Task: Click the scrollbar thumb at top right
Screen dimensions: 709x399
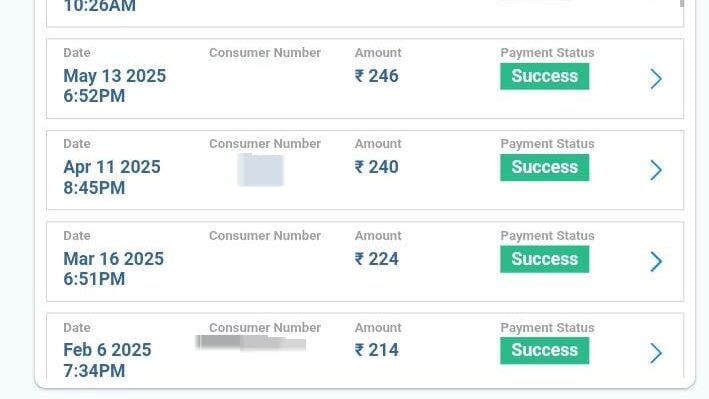Action: tap(682, 4)
